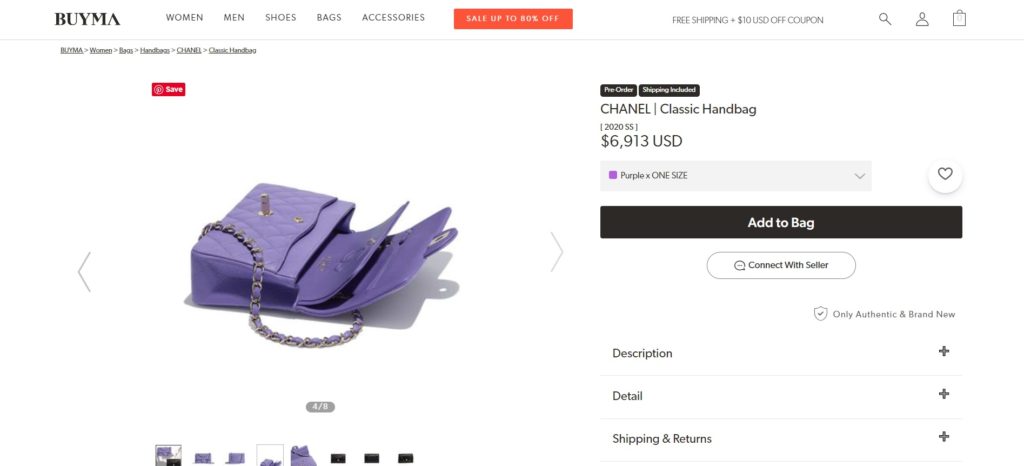The image size is (1024, 466).
Task: Click the Sale Up To 80% Off banner
Action: click(x=513, y=18)
